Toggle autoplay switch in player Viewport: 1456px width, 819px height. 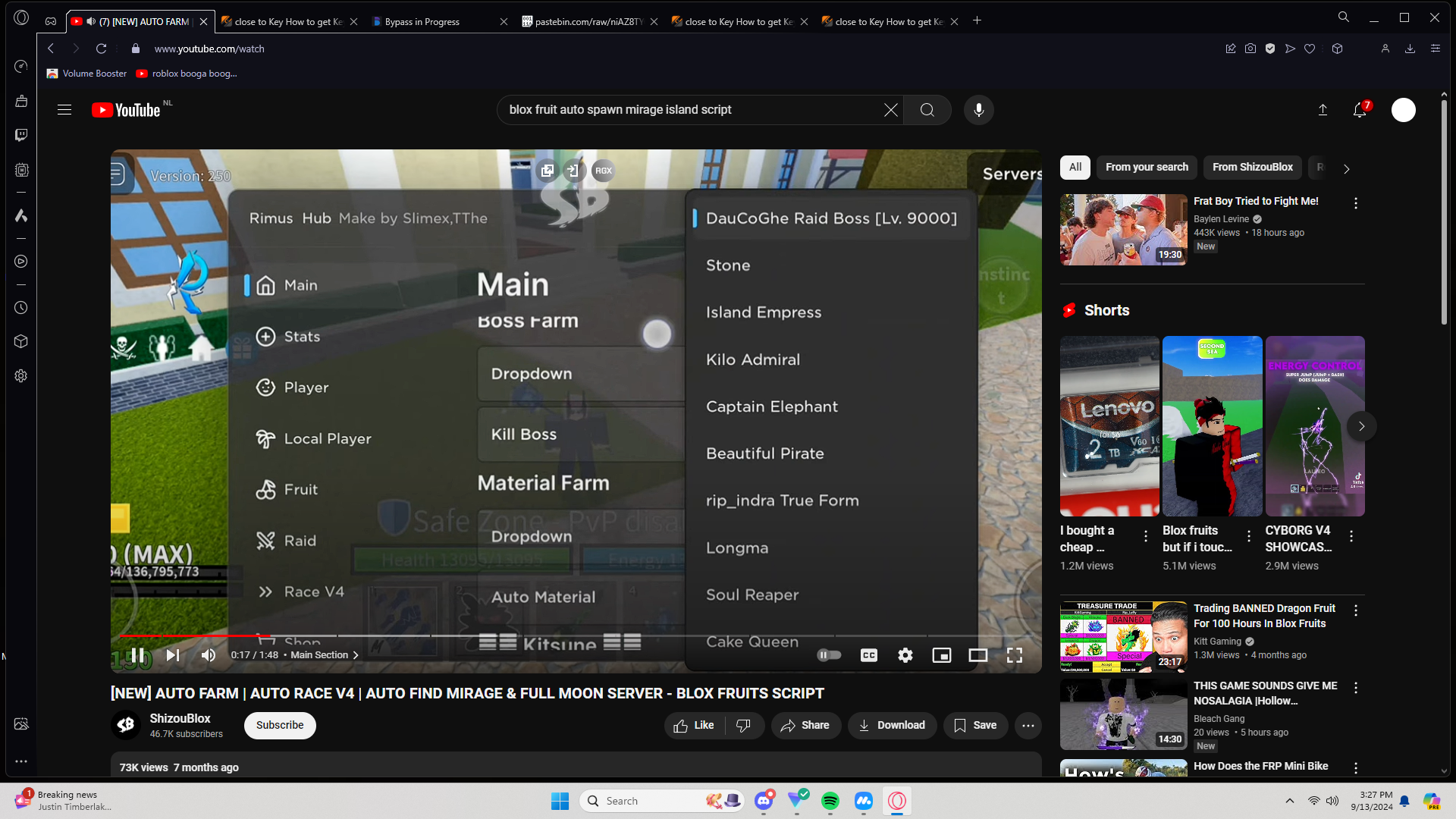click(x=829, y=655)
